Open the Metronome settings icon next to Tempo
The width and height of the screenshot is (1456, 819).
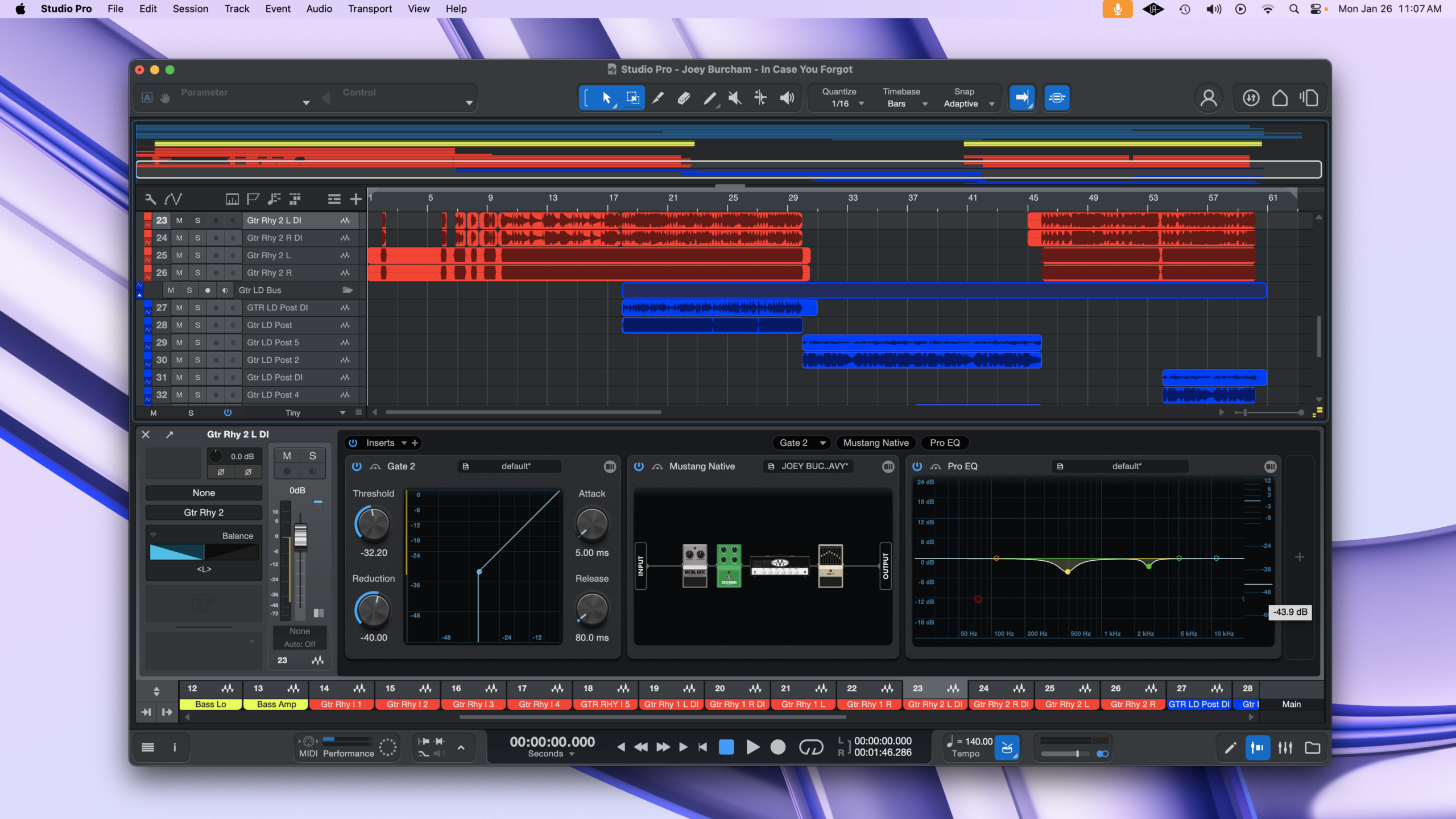click(1008, 747)
